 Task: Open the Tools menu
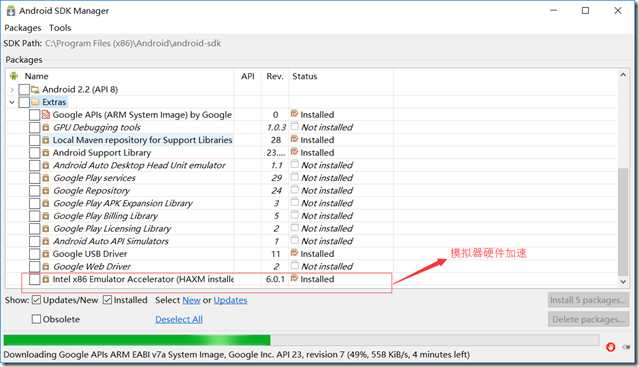60,28
